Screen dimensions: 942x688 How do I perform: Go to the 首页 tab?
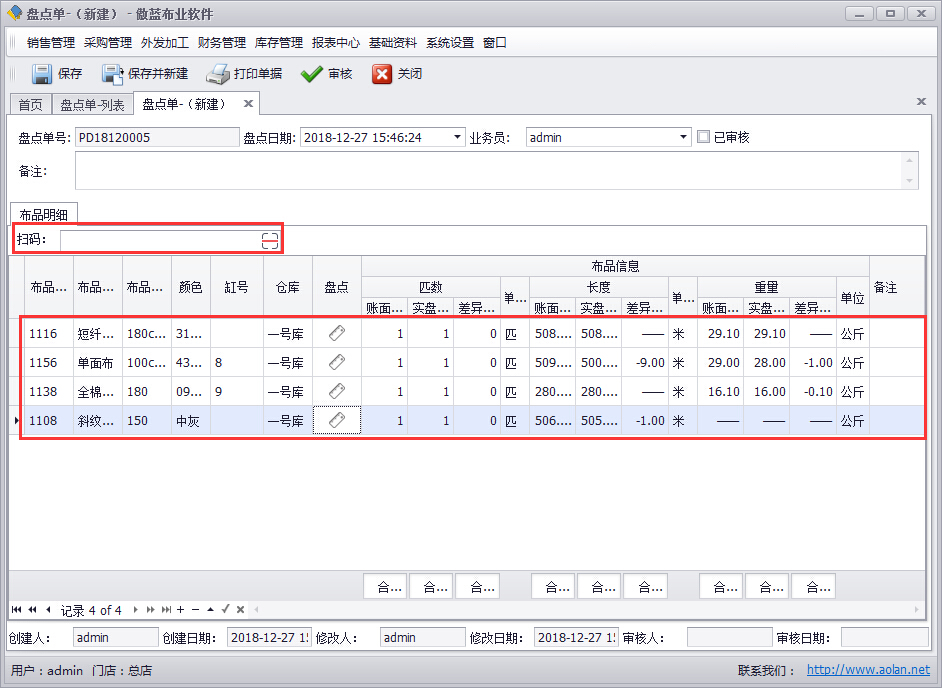point(30,105)
